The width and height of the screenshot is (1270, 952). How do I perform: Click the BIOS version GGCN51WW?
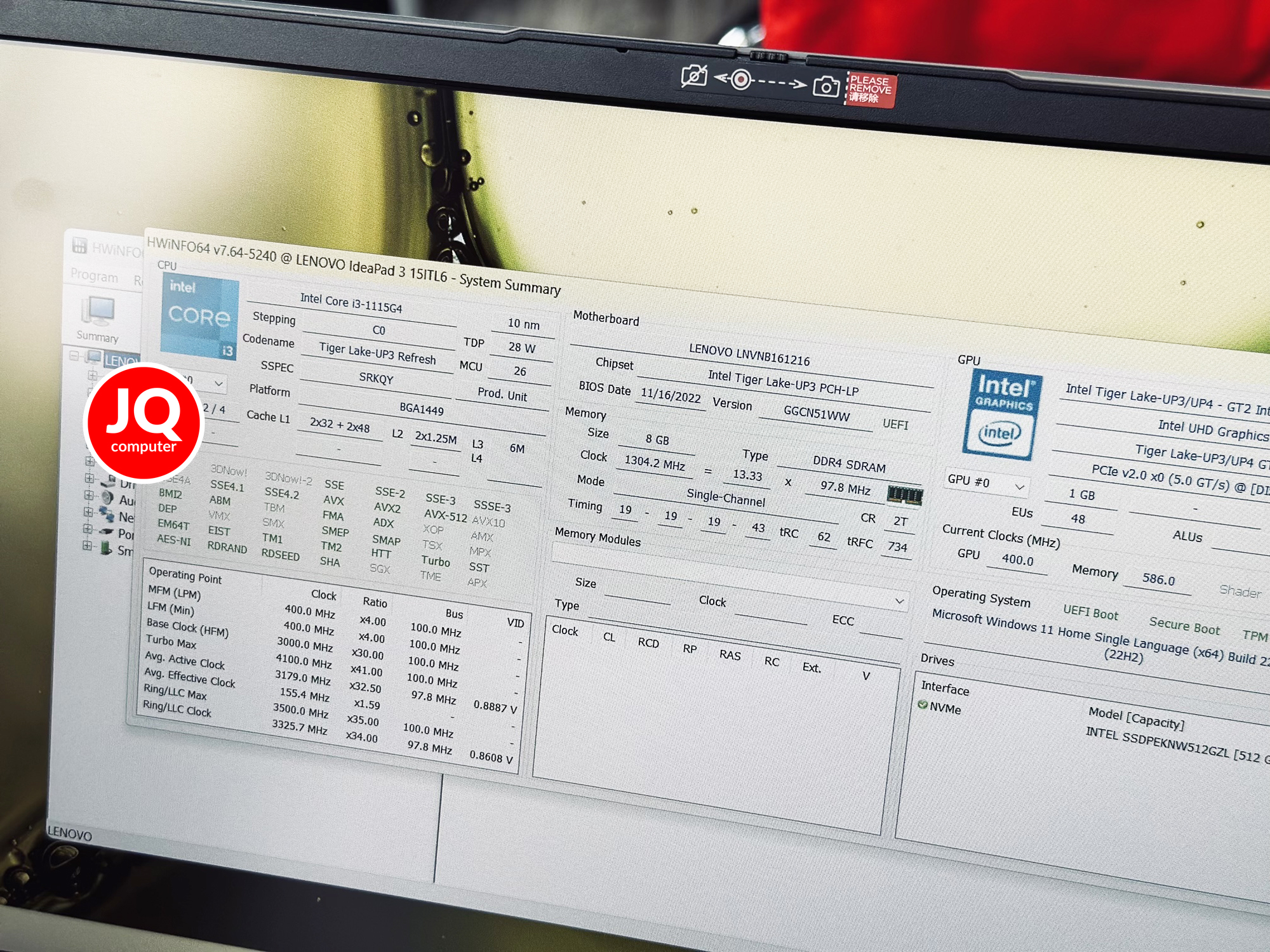(x=816, y=414)
